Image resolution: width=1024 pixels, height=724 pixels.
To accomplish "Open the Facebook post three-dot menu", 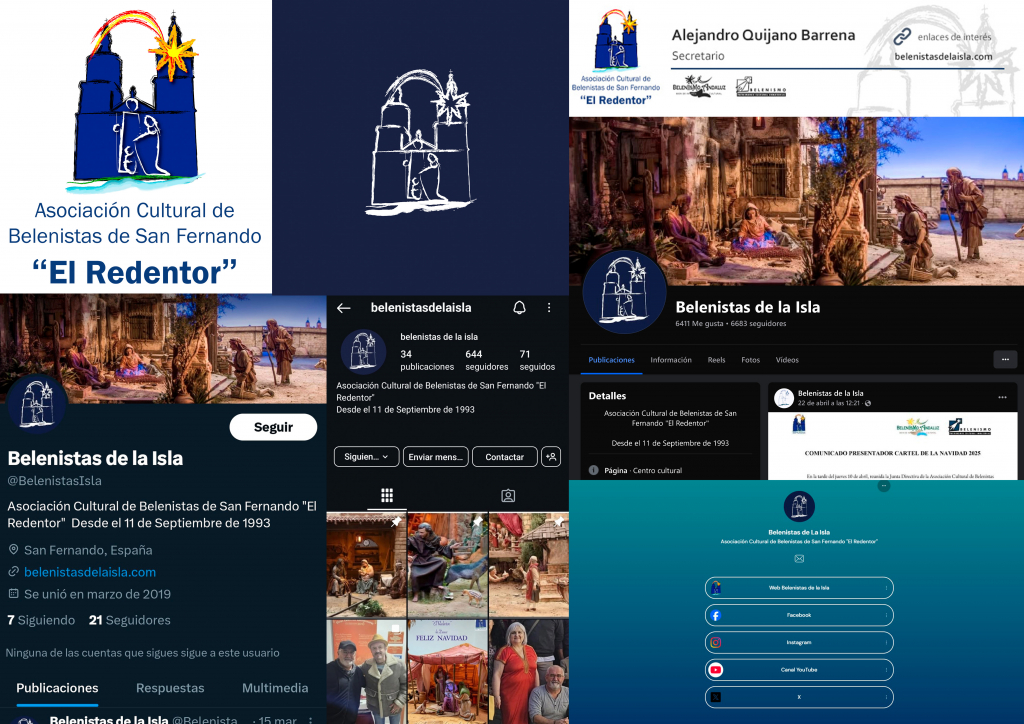I will 1002,397.
